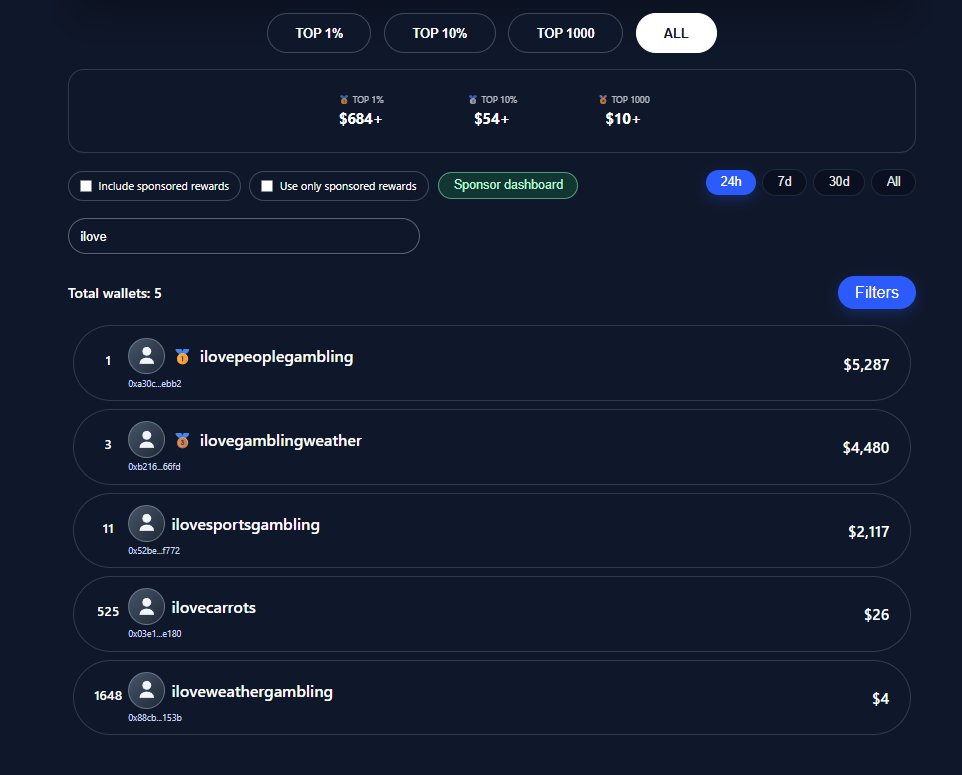Click the $26 amount

(876, 615)
